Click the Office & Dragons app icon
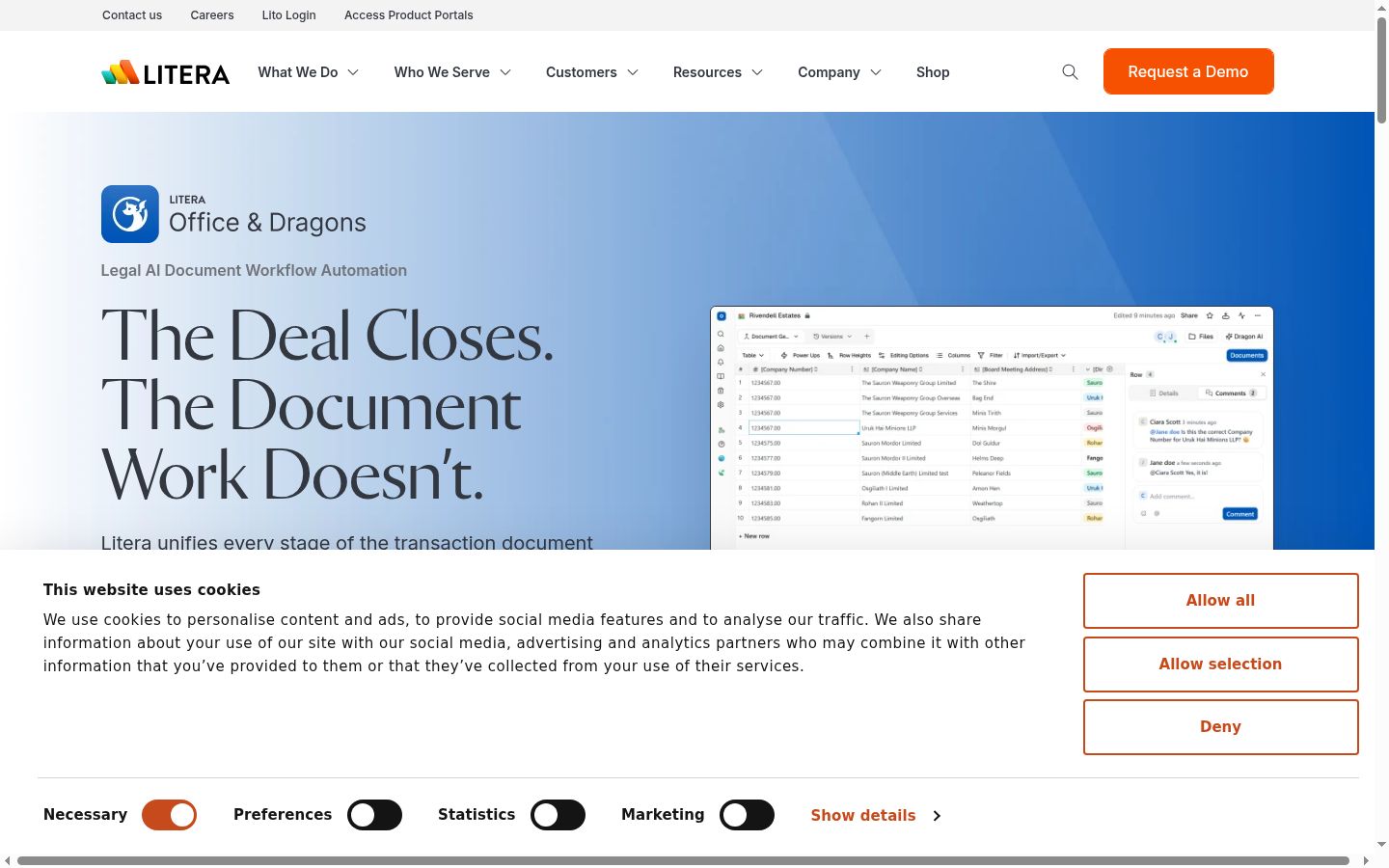 tap(130, 214)
